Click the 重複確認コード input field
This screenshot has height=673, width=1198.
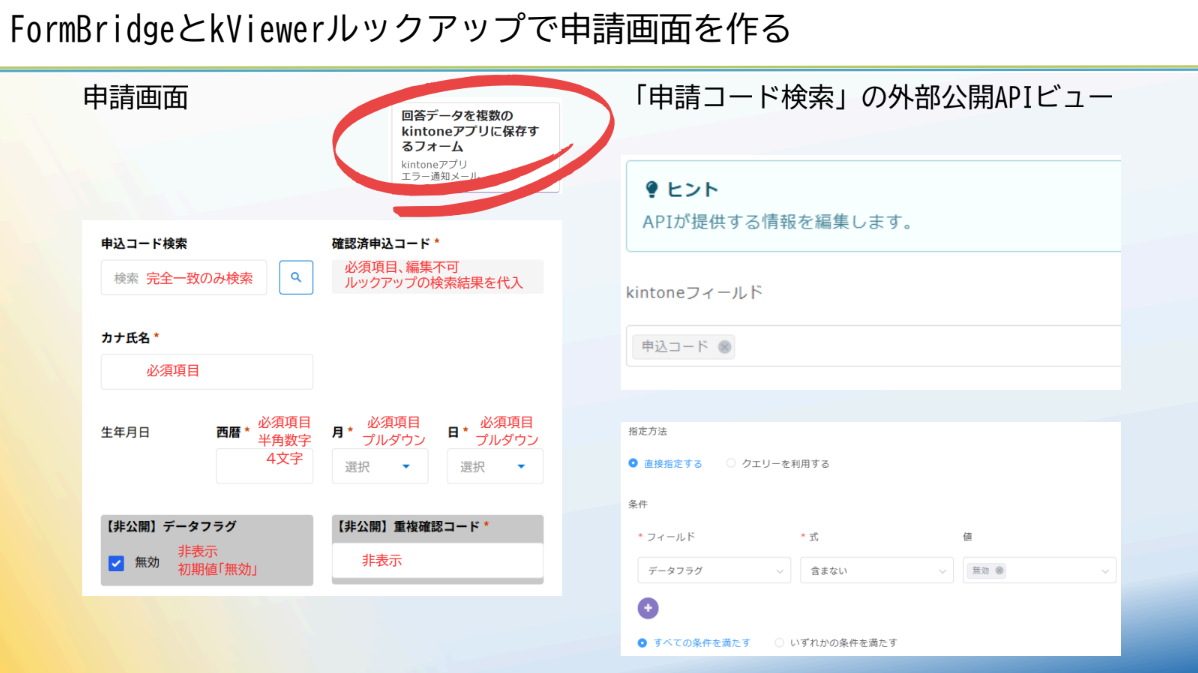(x=438, y=561)
